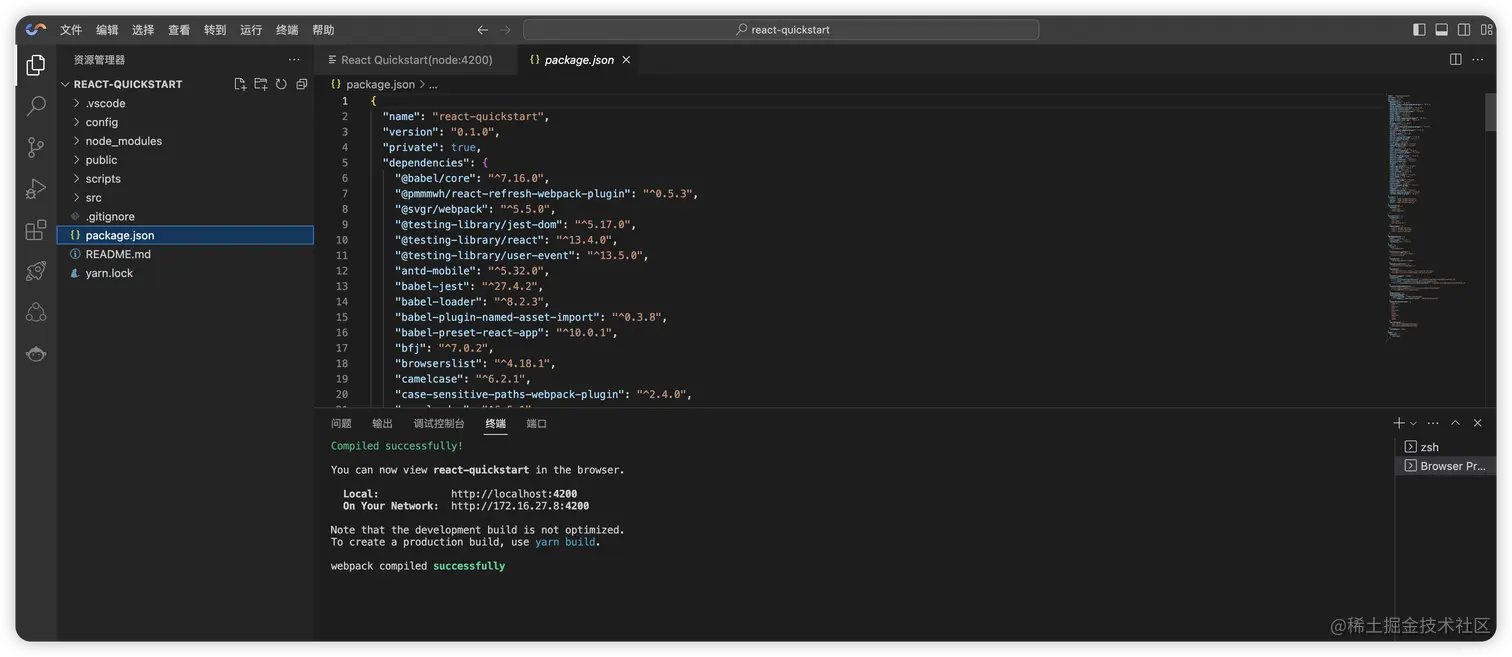The height and width of the screenshot is (657, 1512).
Task: Close the package.json editor tab
Action: (626, 60)
